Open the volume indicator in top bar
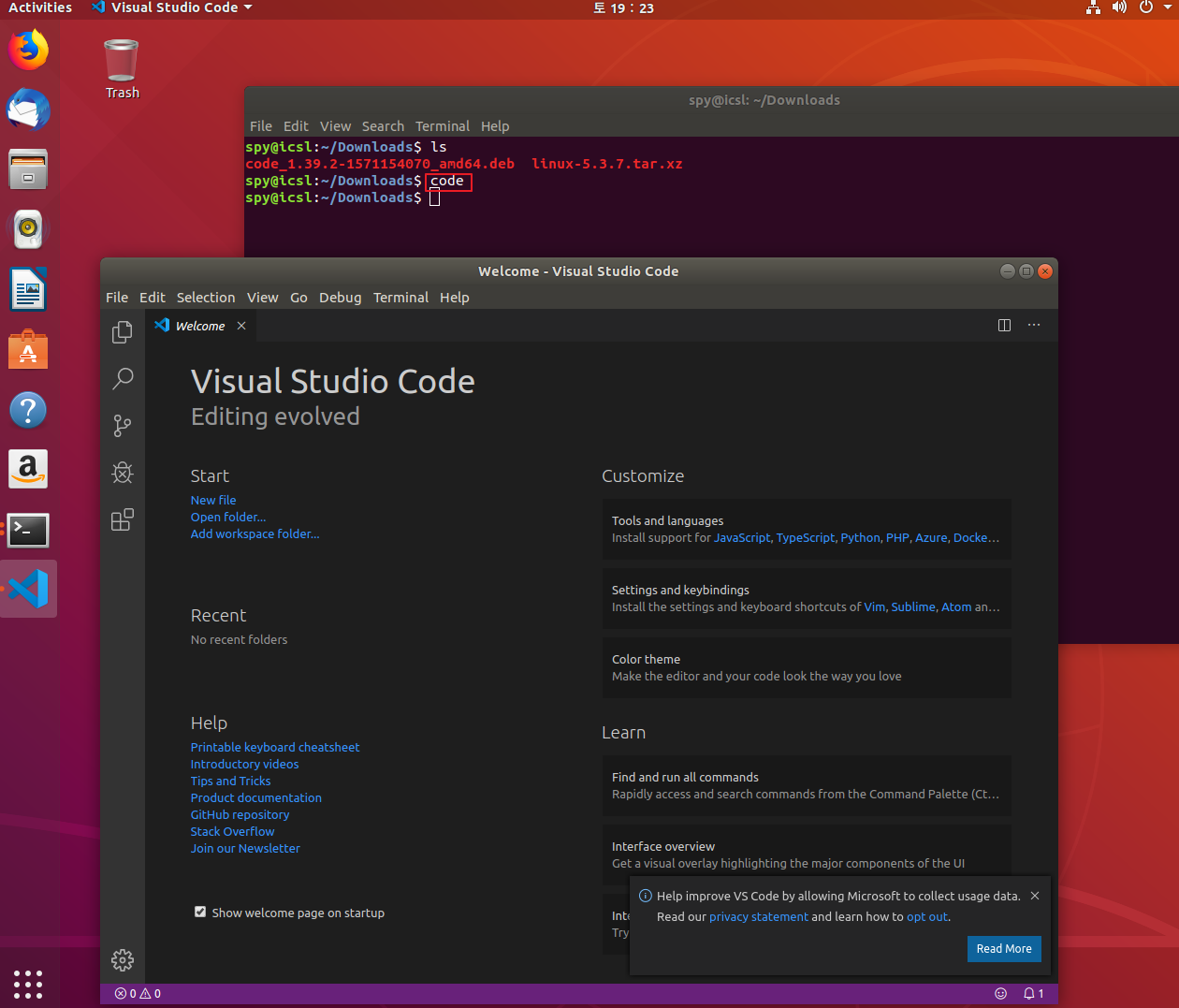The height and width of the screenshot is (1008, 1179). point(1119,7)
